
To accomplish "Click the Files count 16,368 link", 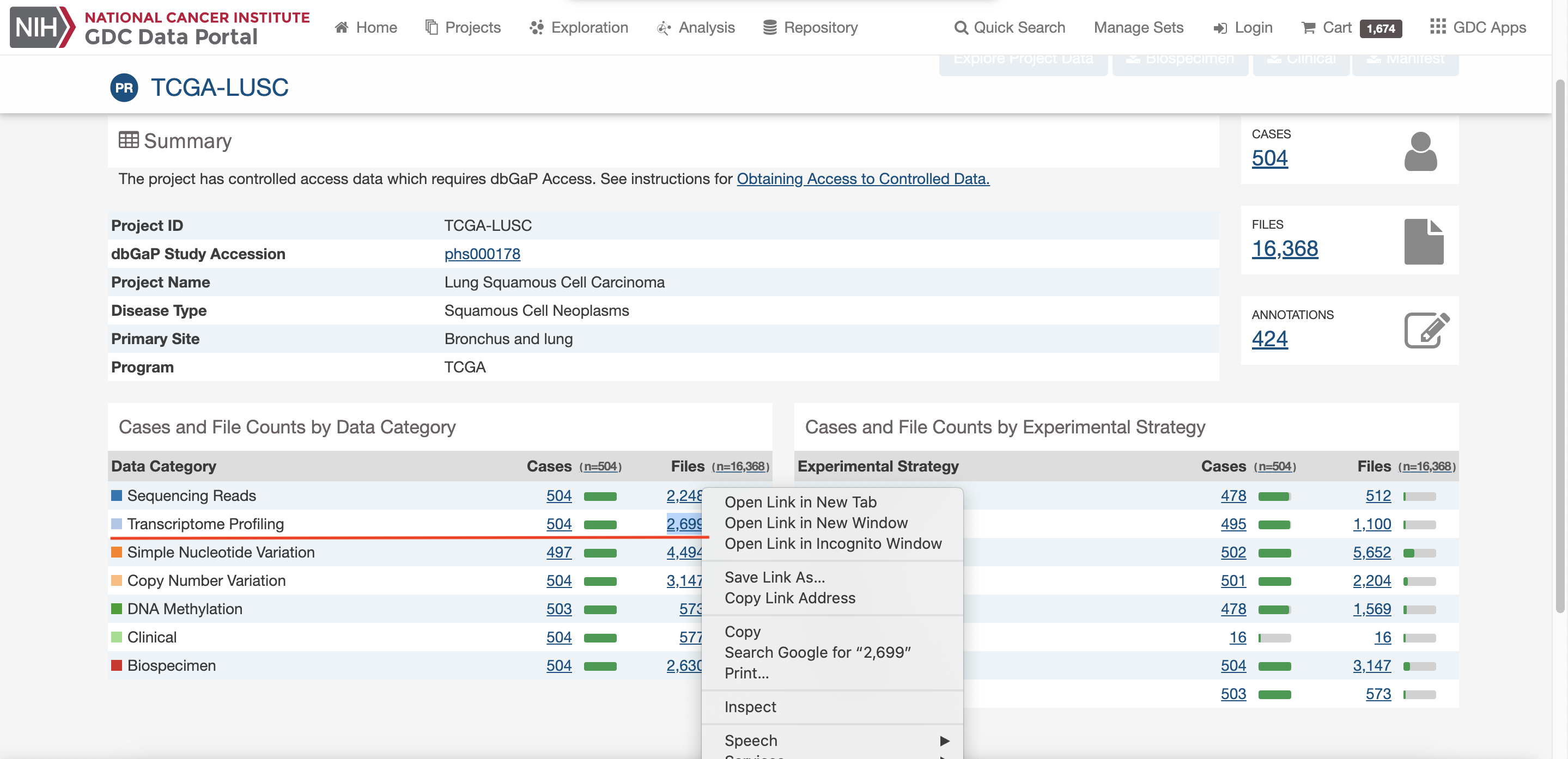I will click(x=1284, y=249).
